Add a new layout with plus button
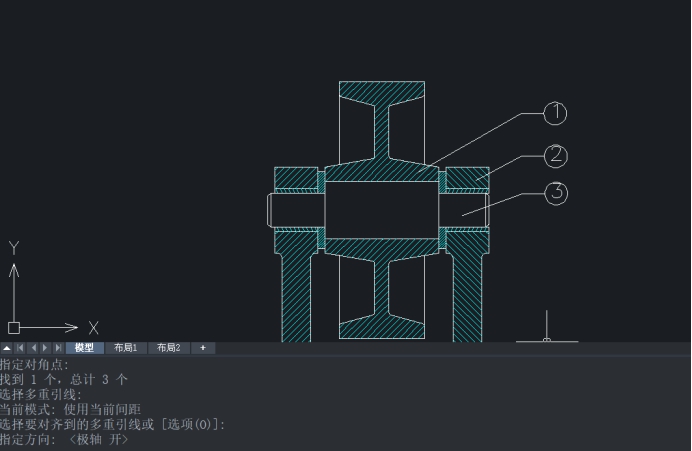 tap(203, 348)
